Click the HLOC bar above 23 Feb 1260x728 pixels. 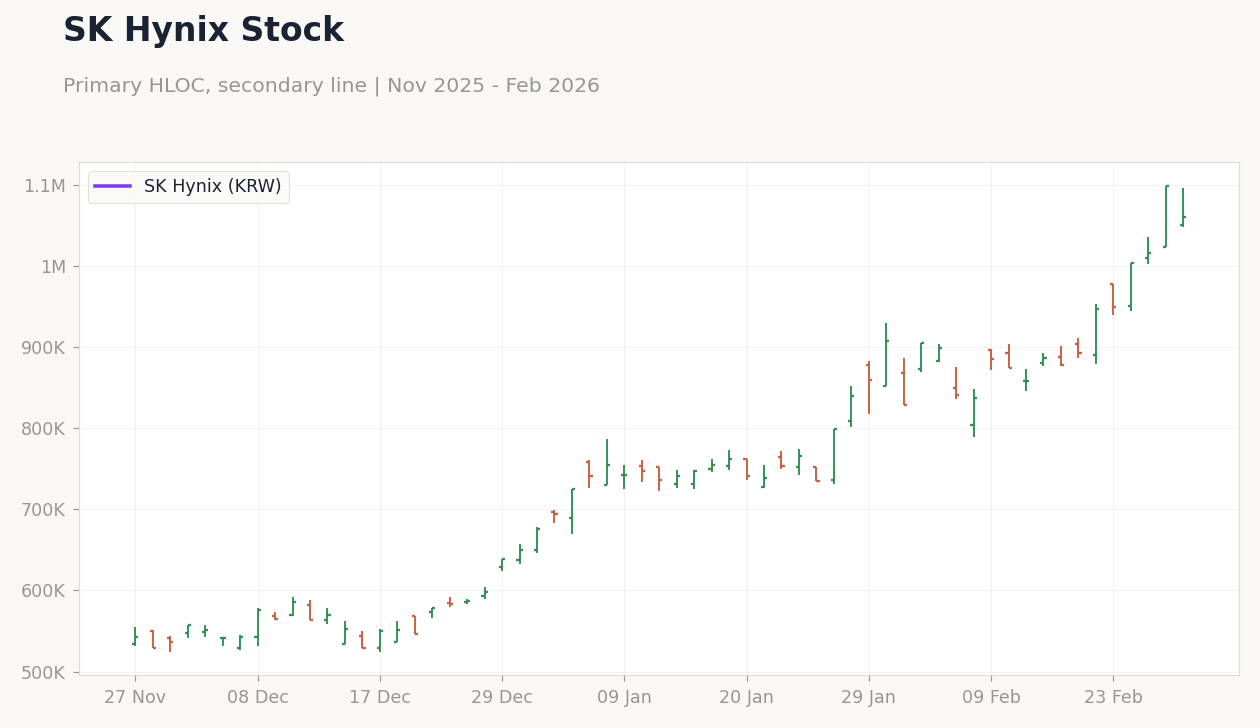1113,299
